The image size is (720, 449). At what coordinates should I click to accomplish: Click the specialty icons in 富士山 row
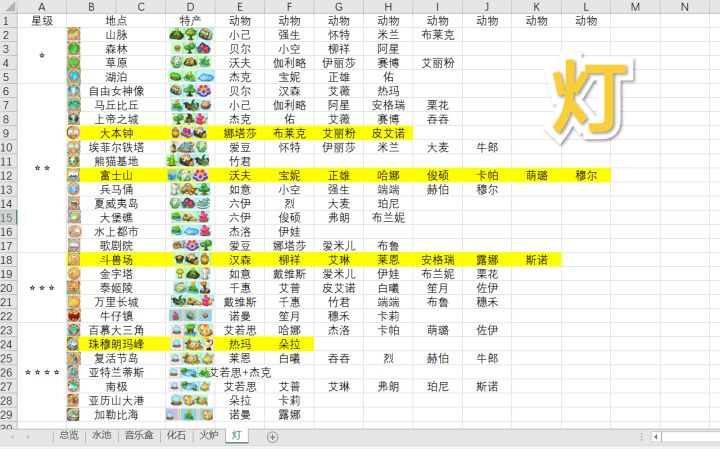point(188,175)
